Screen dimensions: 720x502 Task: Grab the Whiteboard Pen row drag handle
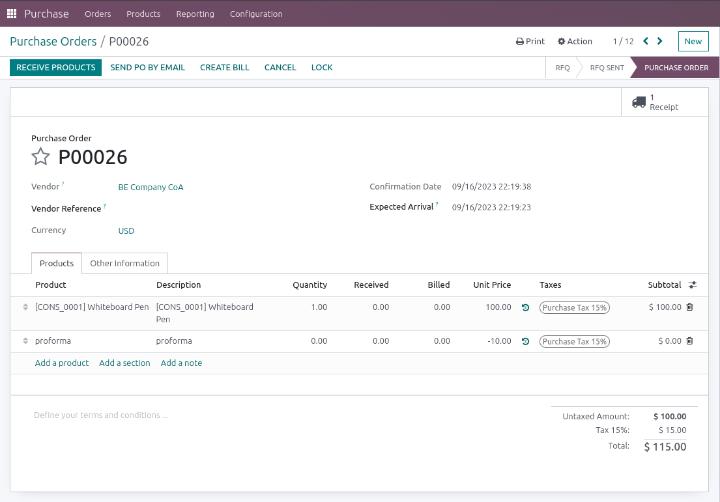25,307
